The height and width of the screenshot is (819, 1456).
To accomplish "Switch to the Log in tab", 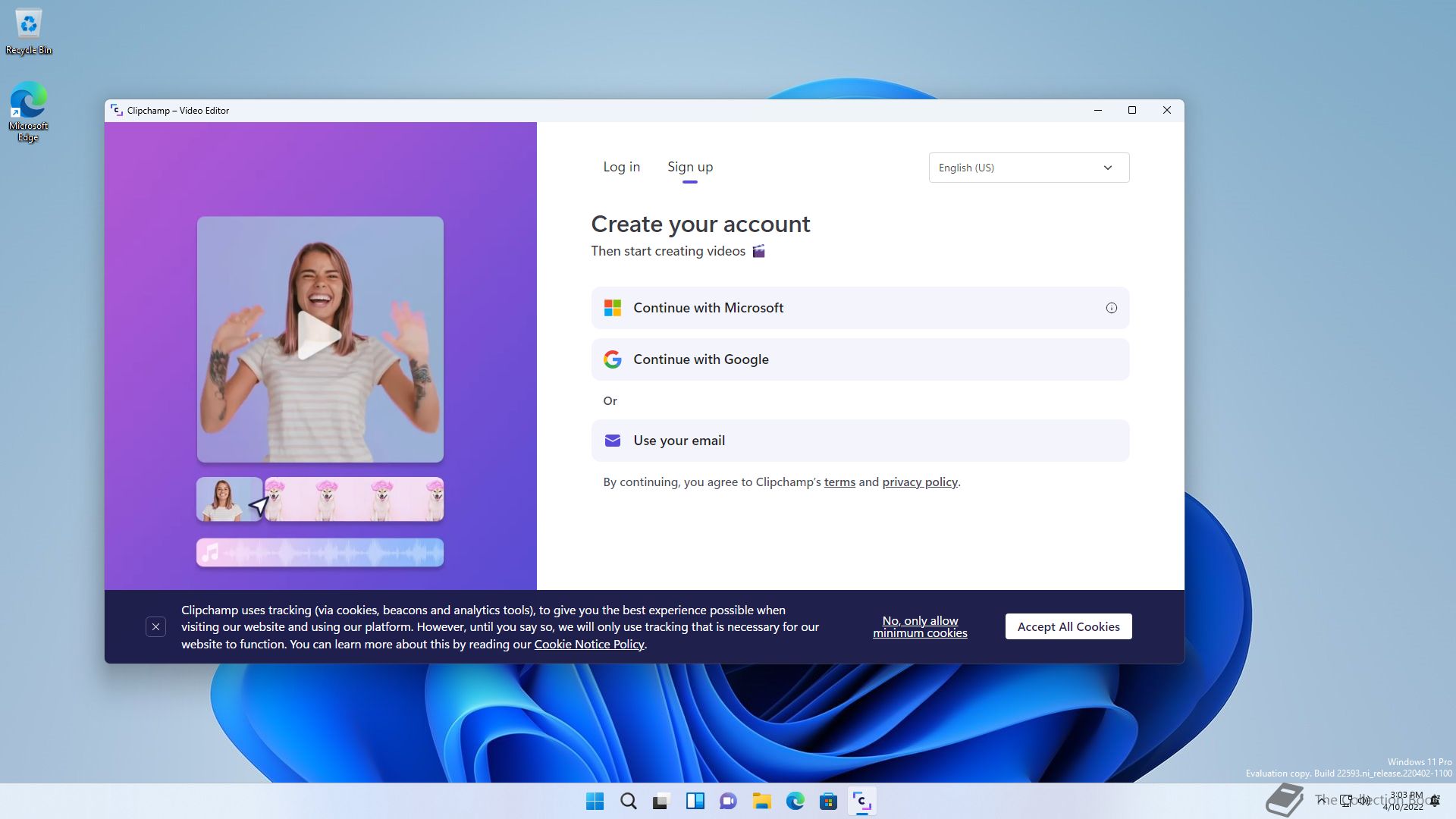I will [x=622, y=167].
